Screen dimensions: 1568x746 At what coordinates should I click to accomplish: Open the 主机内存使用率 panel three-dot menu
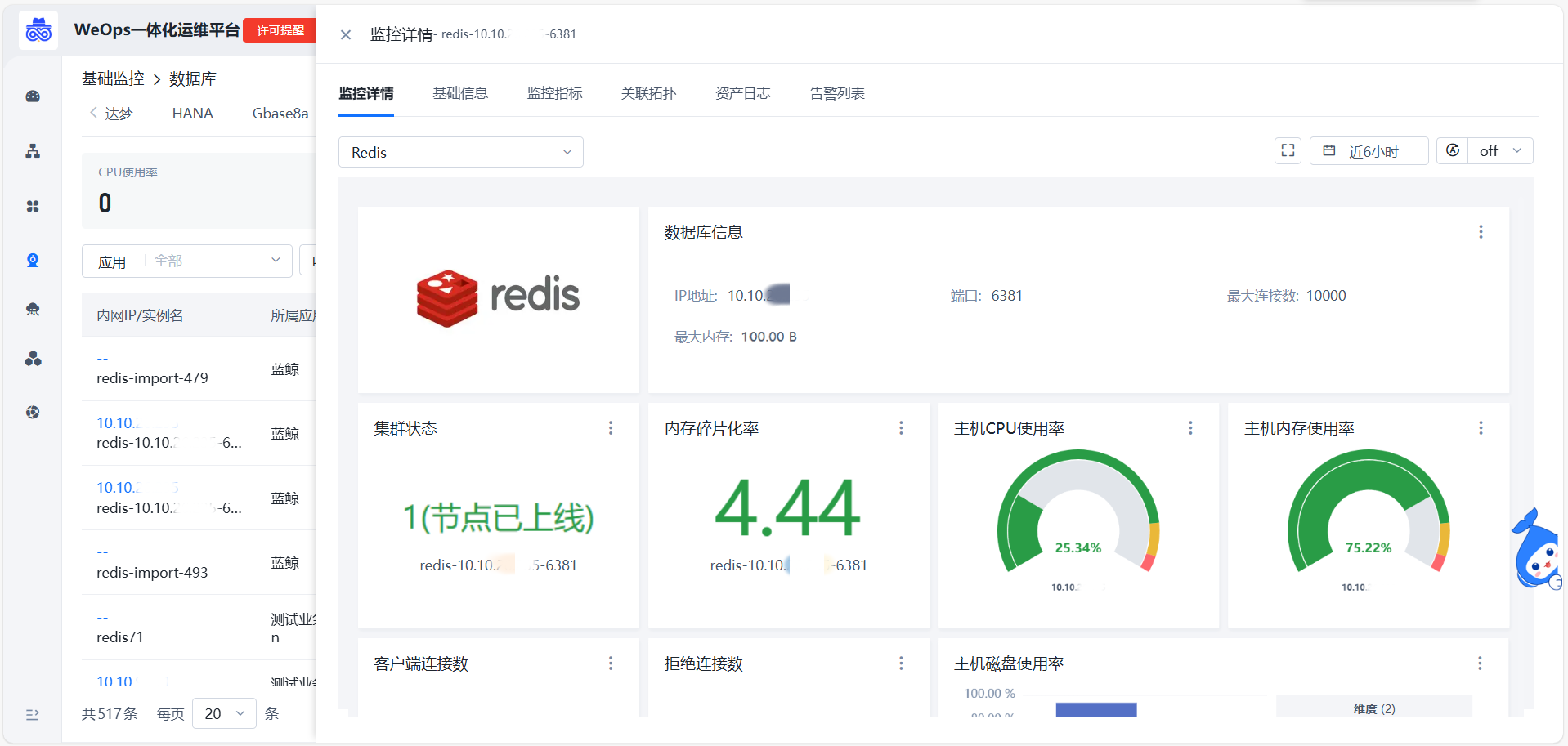point(1481,428)
